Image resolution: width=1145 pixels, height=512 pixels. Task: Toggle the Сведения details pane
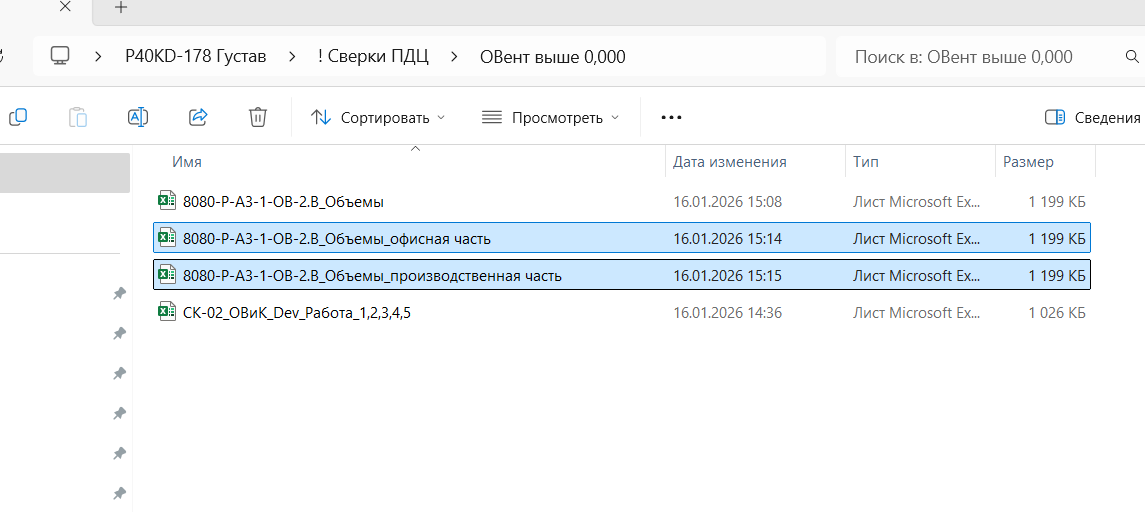(x=1092, y=117)
